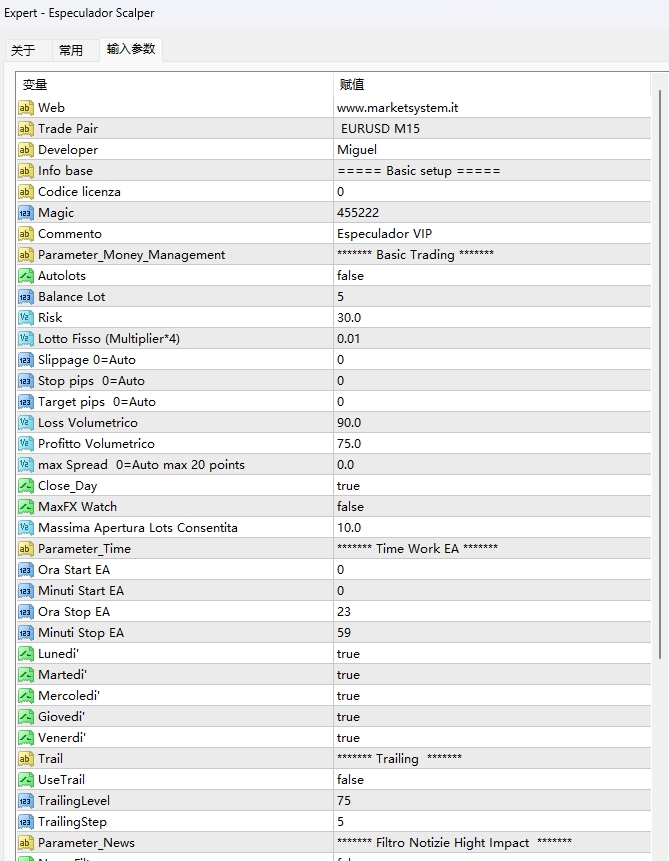Click the double icon next to Risk

click(26, 318)
